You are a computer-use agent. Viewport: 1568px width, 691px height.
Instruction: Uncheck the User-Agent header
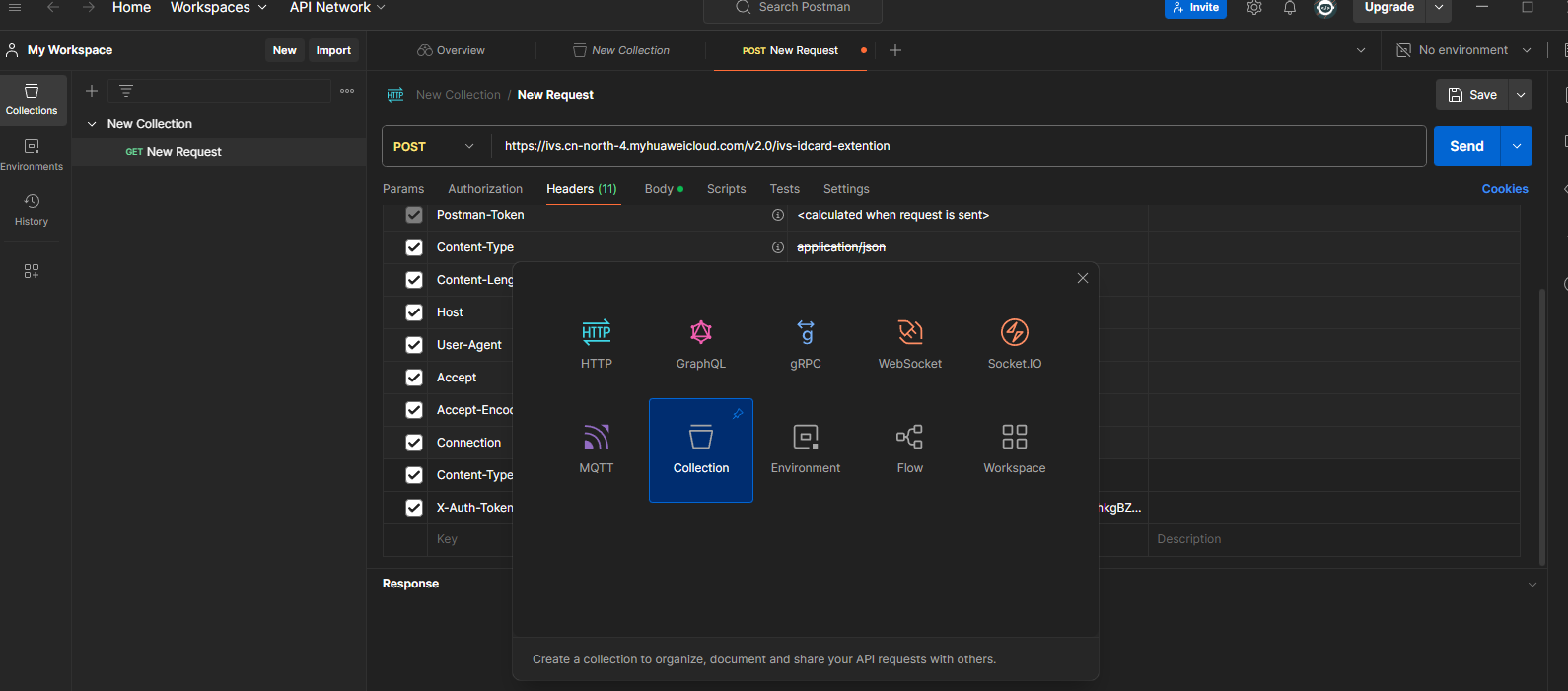tap(414, 345)
